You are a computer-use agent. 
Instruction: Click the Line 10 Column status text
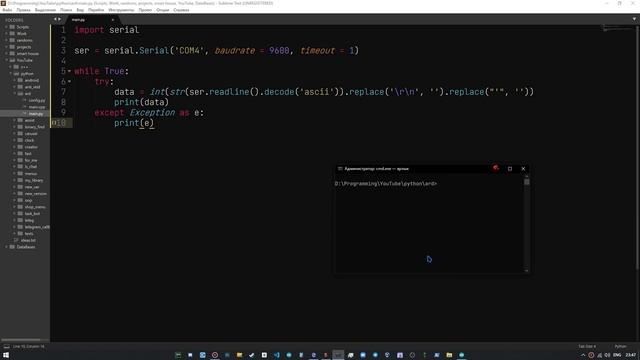pyautogui.click(x=29, y=347)
